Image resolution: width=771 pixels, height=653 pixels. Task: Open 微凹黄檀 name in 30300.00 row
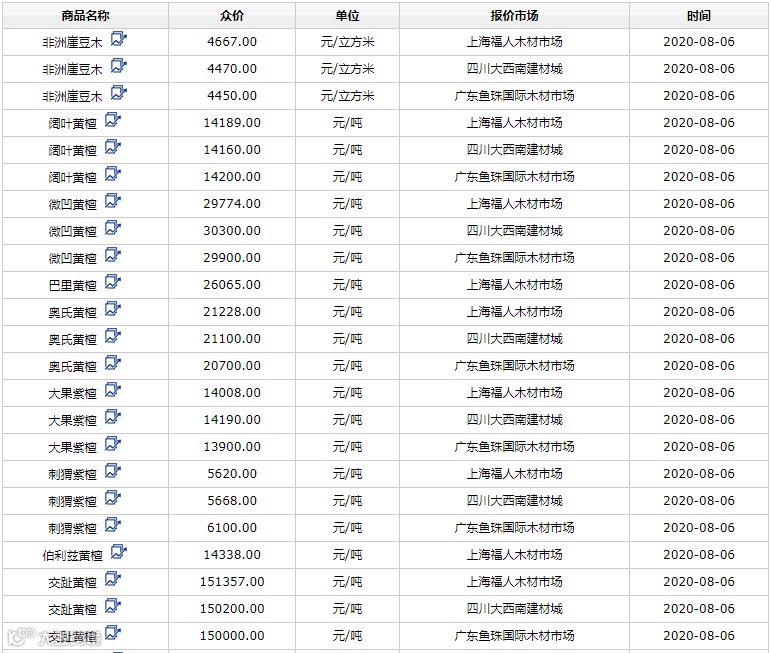coord(72,232)
